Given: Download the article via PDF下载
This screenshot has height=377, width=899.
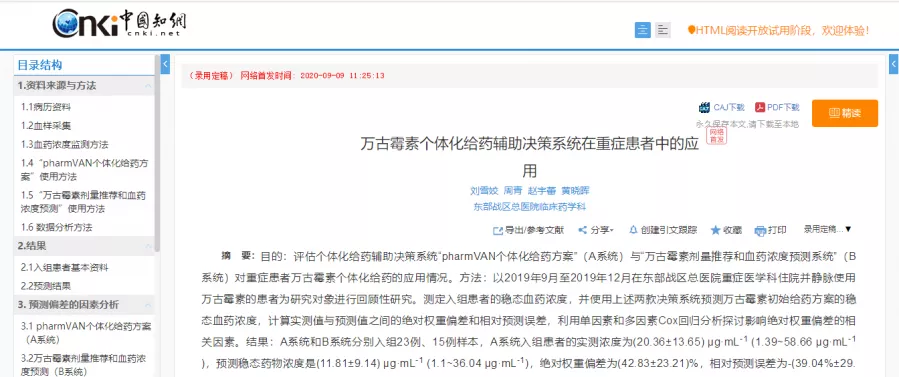Looking at the screenshot, I should 783,107.
